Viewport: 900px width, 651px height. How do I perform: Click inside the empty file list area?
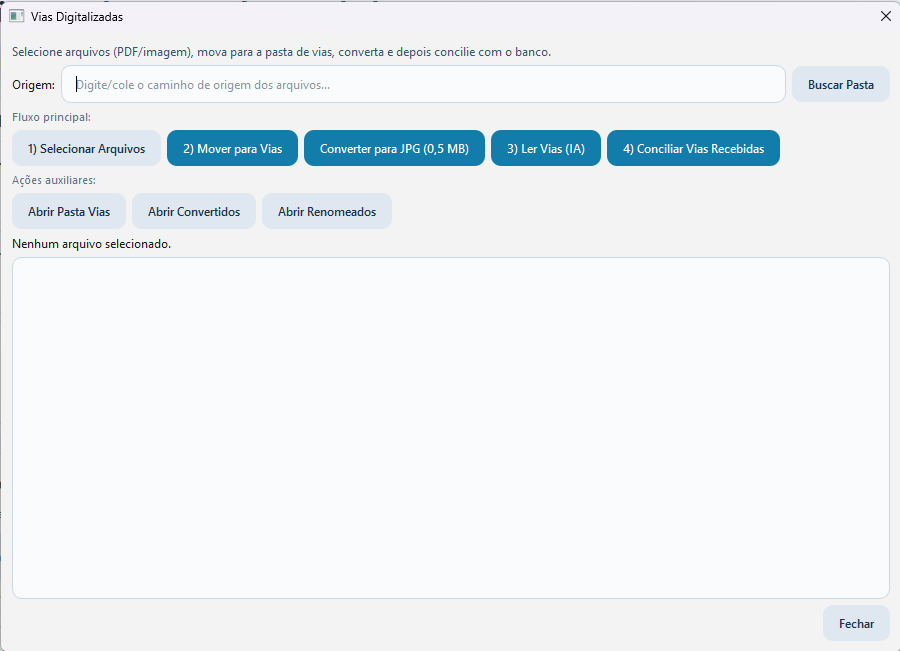451,428
